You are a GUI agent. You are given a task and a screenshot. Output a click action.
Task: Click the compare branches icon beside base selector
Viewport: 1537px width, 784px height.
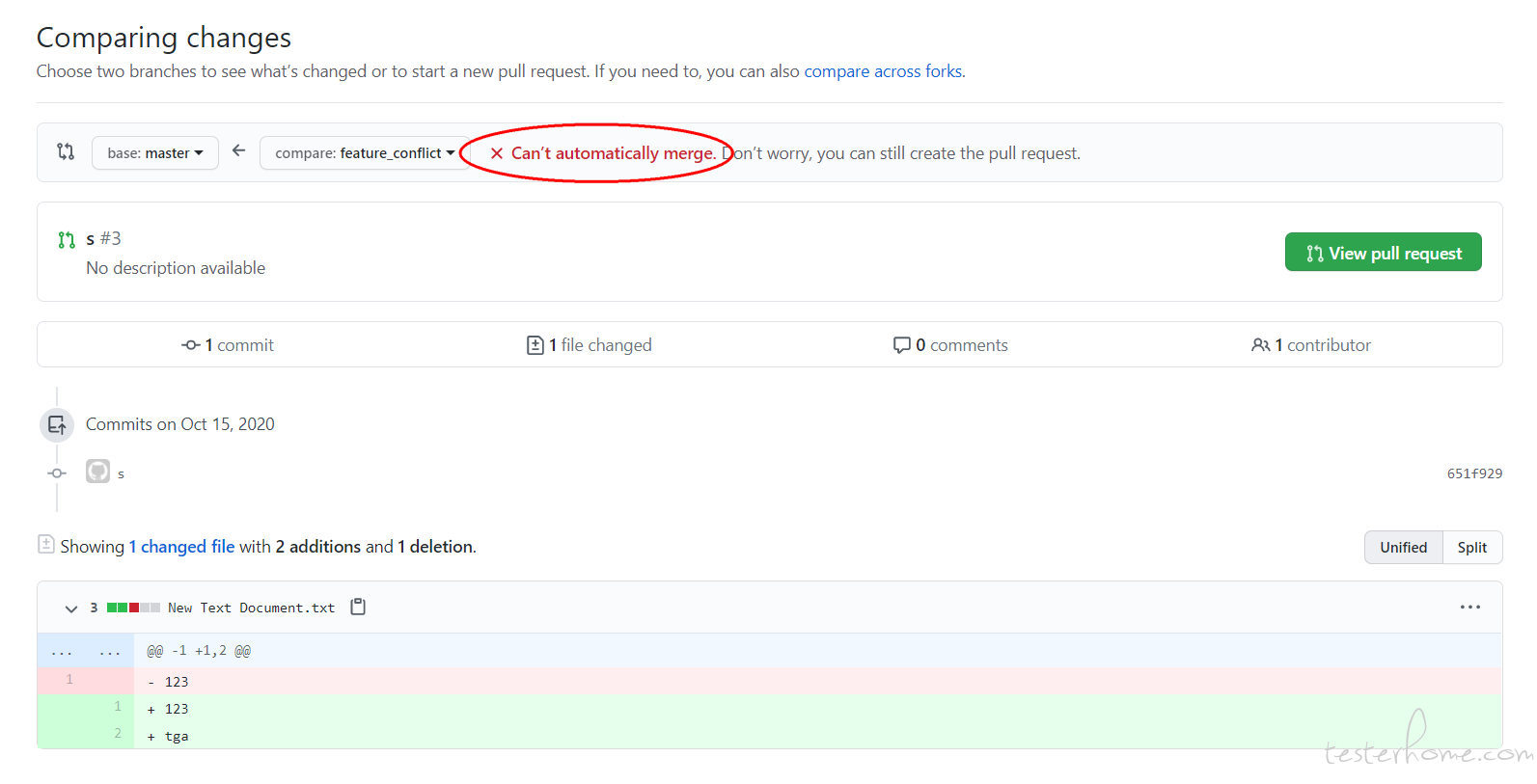coord(66,151)
